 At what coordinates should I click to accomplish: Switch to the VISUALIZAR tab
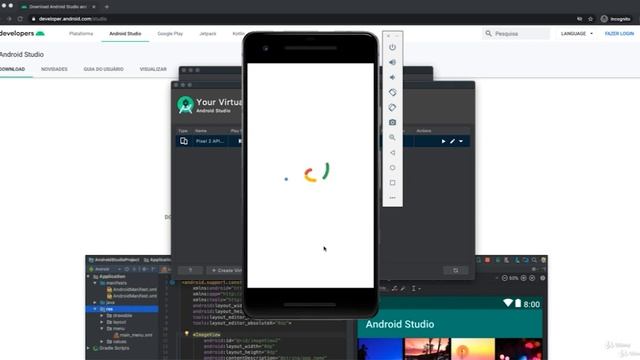[153, 69]
